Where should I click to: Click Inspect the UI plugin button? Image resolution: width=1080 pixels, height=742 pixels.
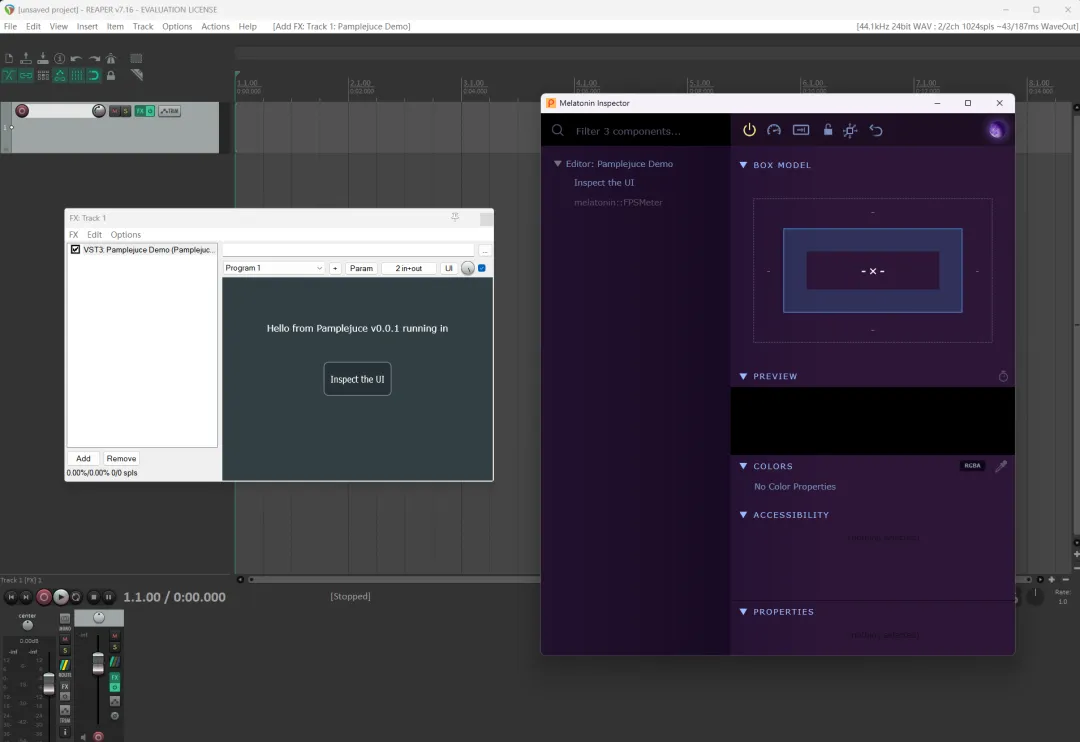click(x=357, y=379)
